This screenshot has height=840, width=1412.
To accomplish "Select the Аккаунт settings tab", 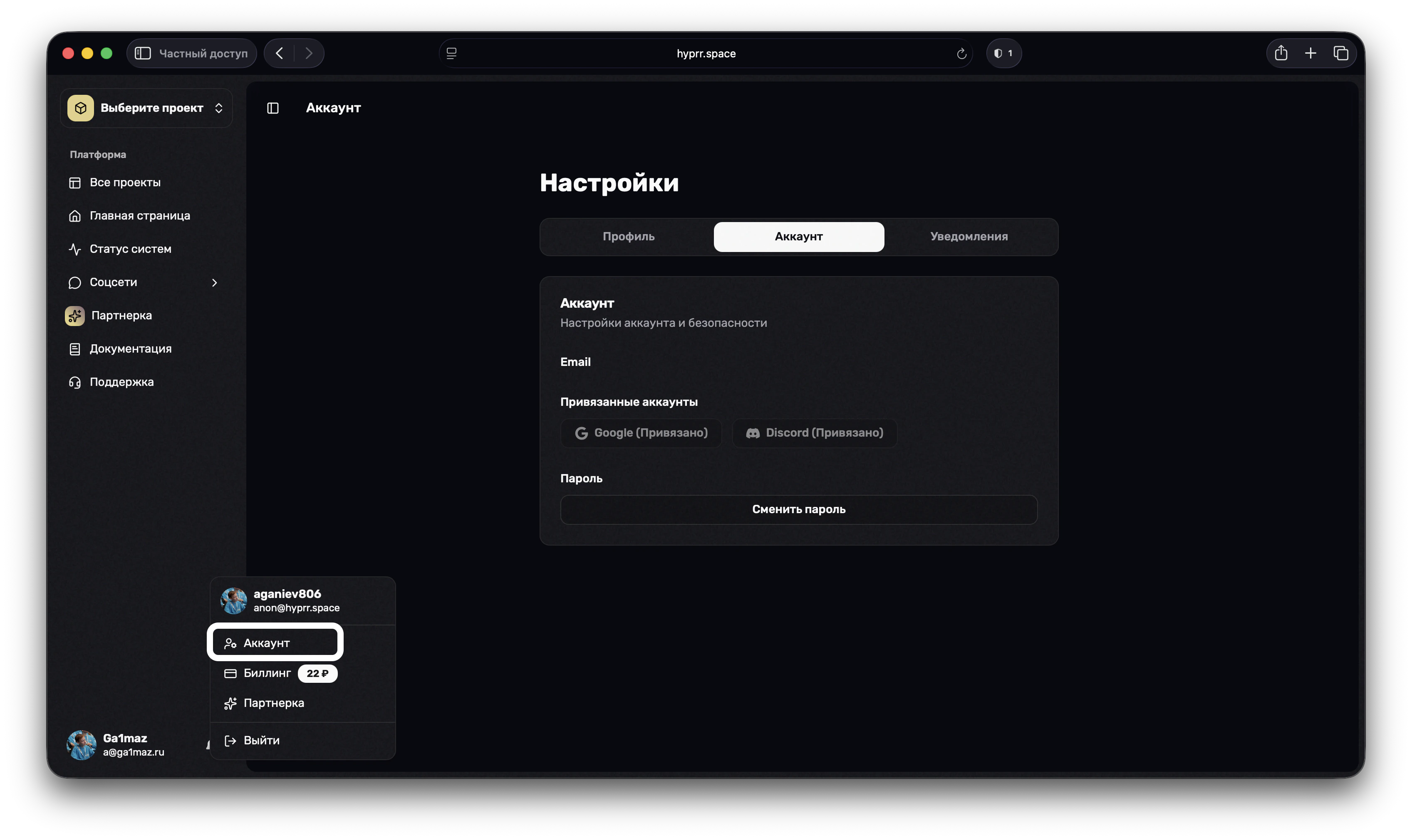I will point(798,237).
